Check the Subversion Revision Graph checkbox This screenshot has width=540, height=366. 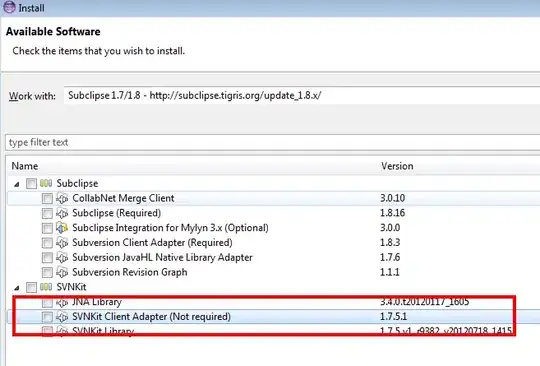click(x=47, y=272)
